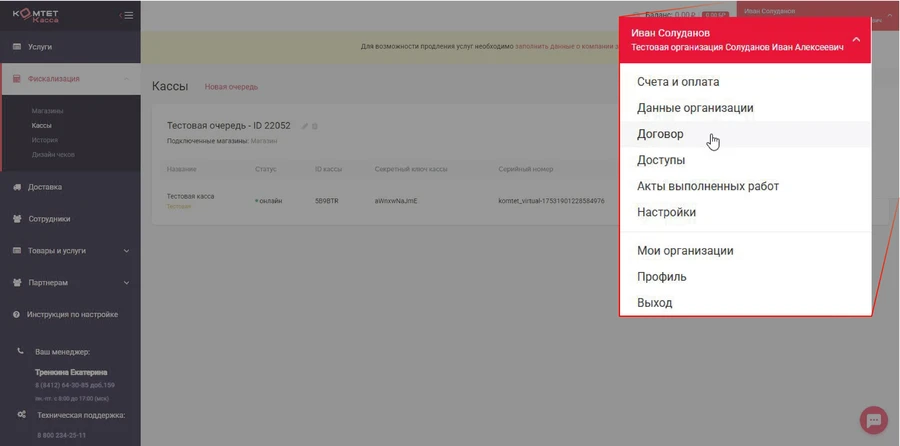The height and width of the screenshot is (446, 900).
Task: Select Договор from the user menu
Action: (x=660, y=134)
